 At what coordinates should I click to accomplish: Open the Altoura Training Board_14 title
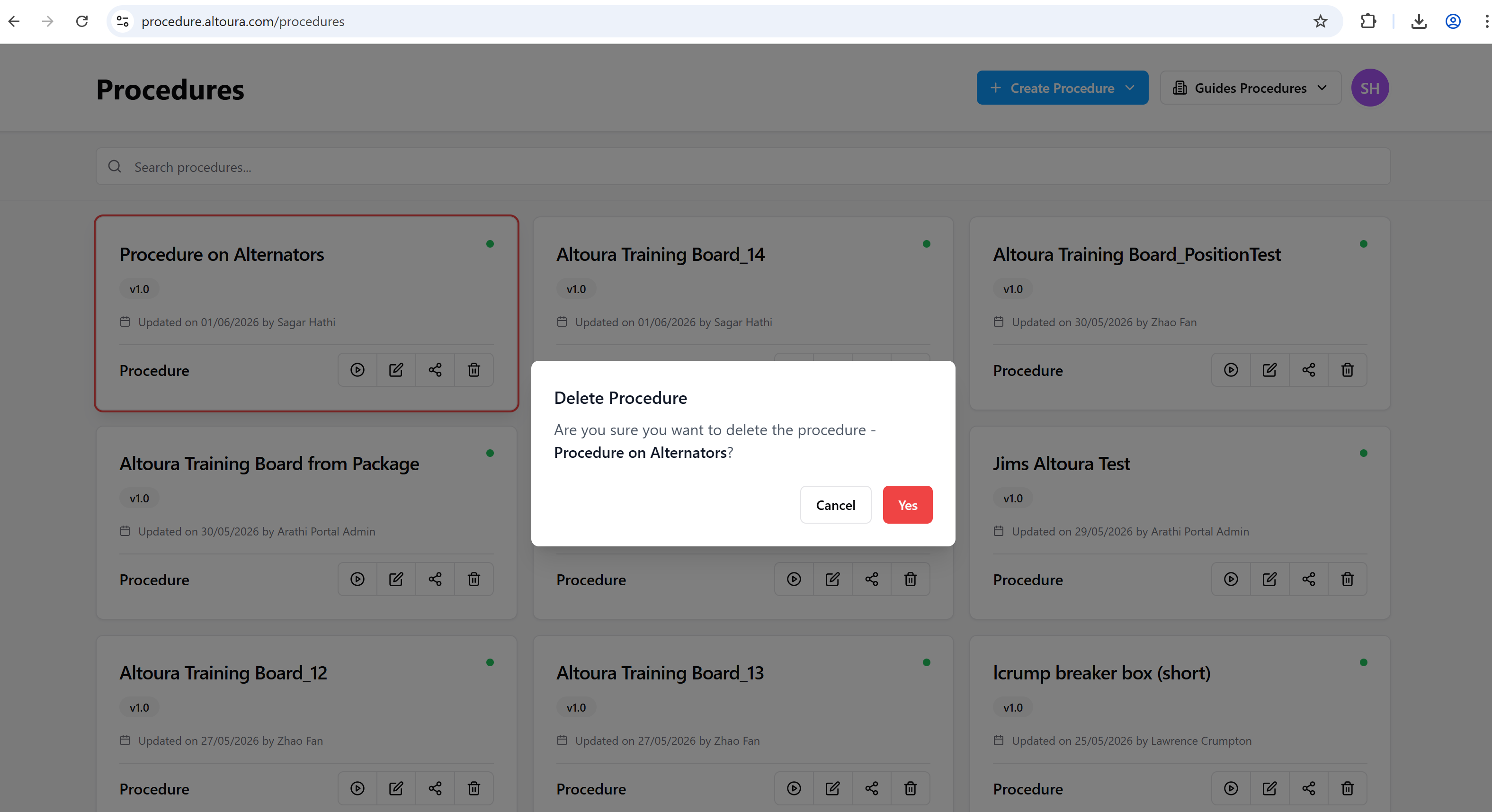(x=660, y=254)
